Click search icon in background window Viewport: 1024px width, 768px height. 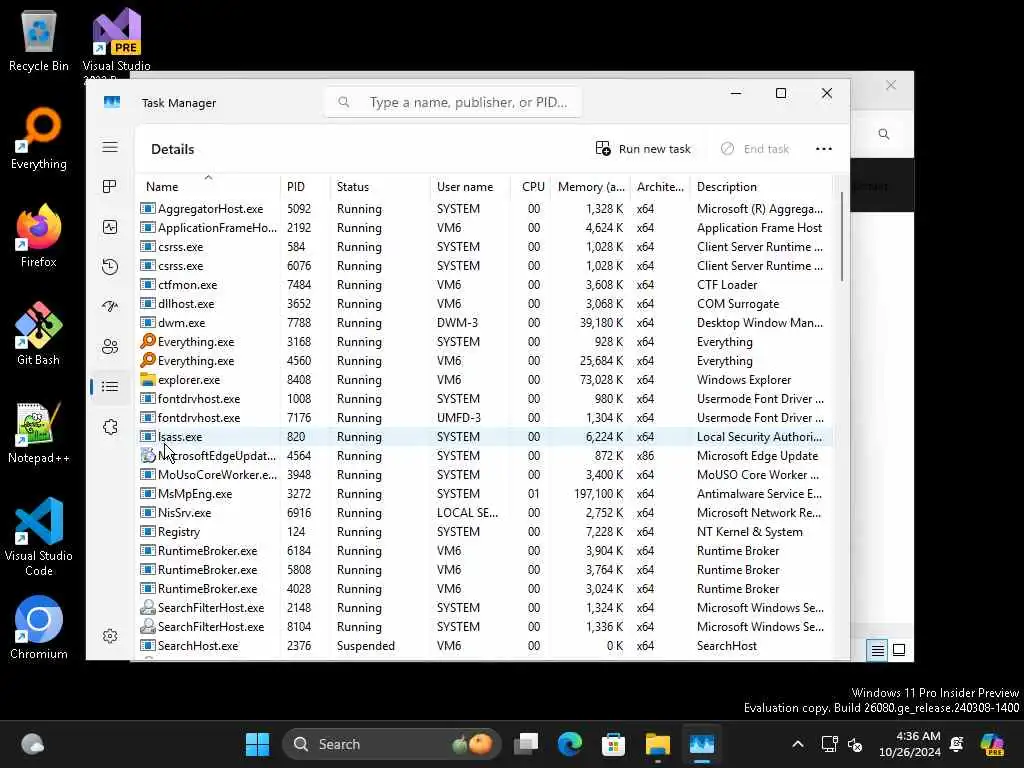(x=884, y=134)
